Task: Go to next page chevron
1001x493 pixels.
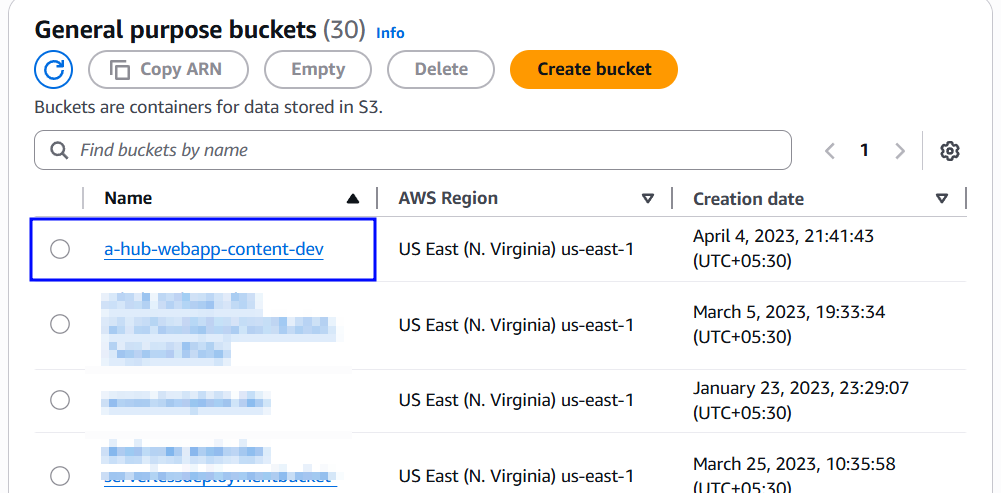Action: coord(900,151)
